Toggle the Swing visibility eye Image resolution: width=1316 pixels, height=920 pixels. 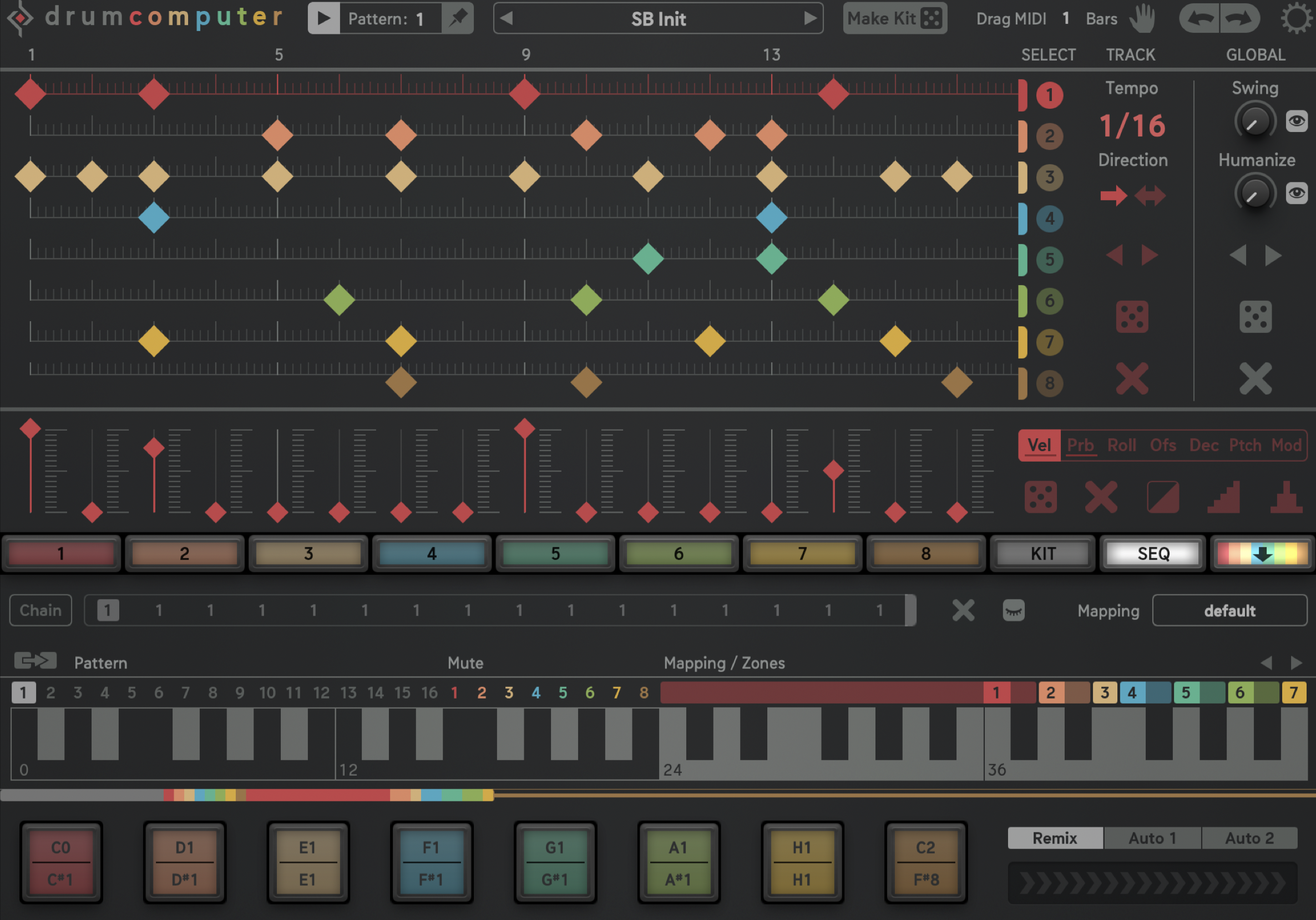(1297, 121)
